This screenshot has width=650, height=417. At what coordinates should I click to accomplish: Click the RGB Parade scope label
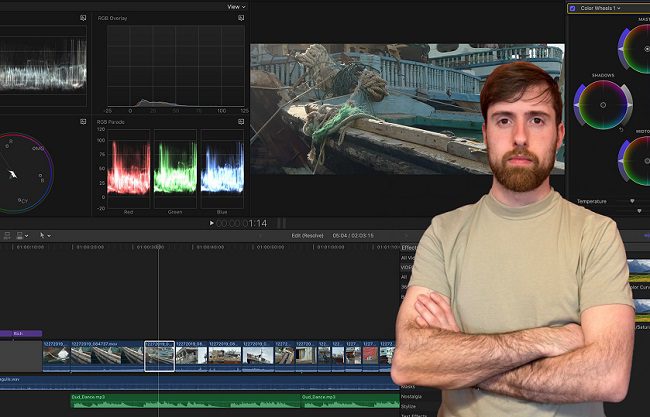[111, 122]
